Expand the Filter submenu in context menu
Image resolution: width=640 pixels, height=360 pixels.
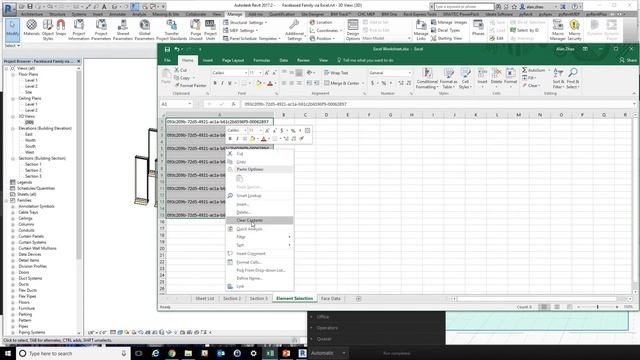[260, 237]
